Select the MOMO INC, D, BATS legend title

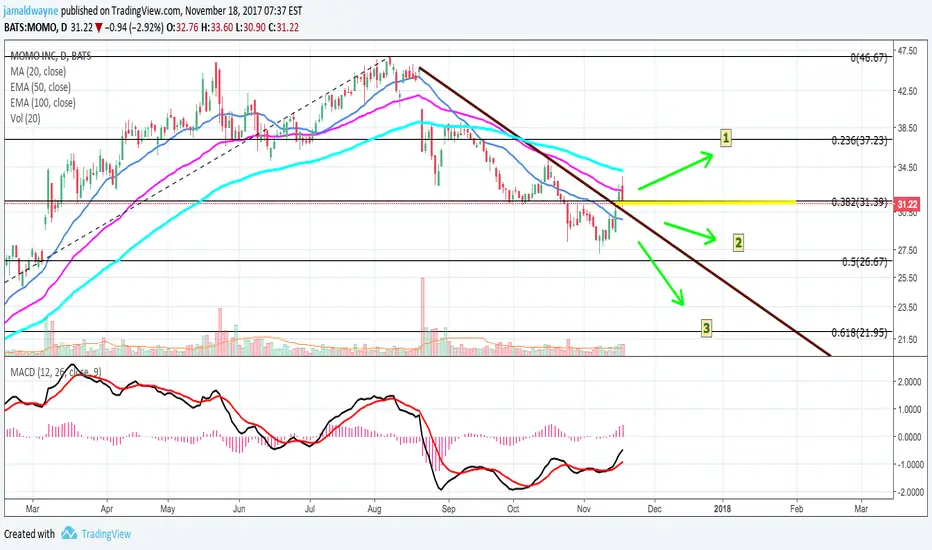click(x=51, y=55)
